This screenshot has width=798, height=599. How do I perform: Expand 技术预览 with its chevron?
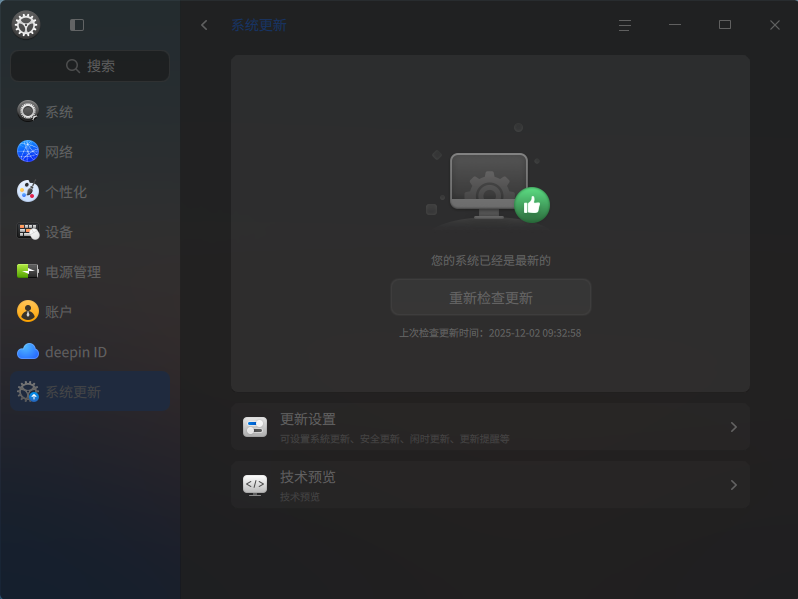pos(733,485)
